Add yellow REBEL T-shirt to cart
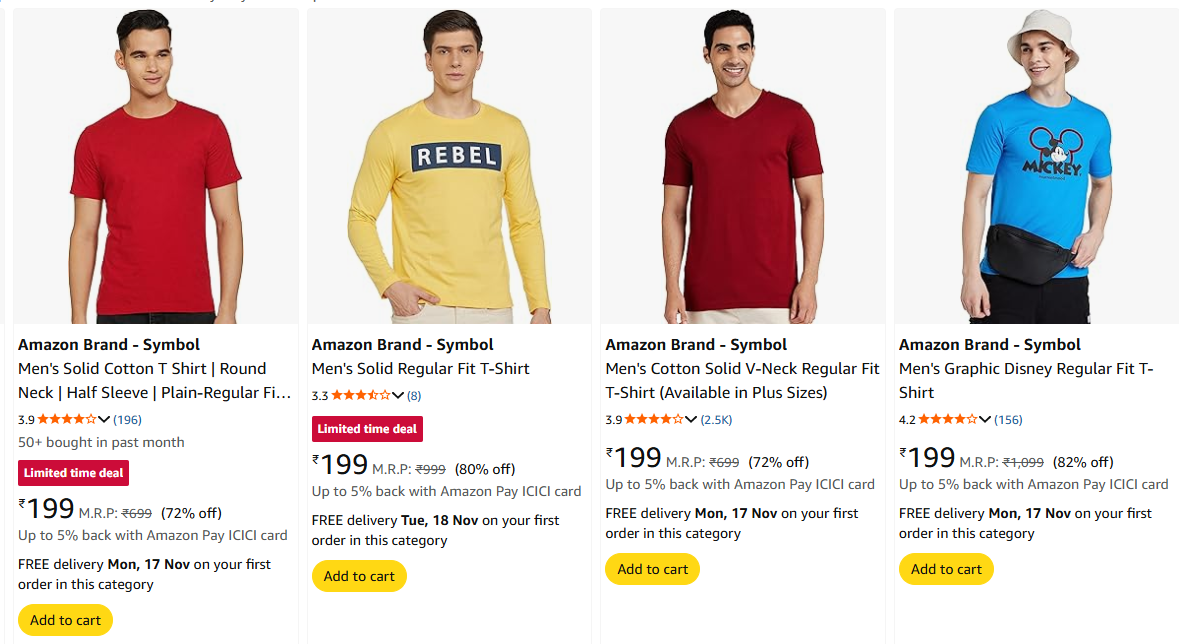Screen dimensions: 1179x644 click(x=359, y=576)
